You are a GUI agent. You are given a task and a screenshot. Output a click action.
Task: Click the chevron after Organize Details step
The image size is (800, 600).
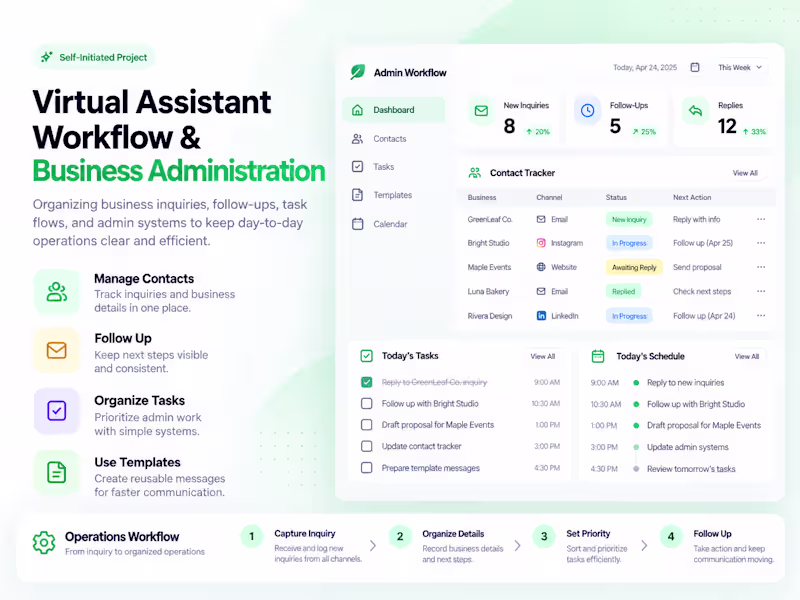coord(517,546)
